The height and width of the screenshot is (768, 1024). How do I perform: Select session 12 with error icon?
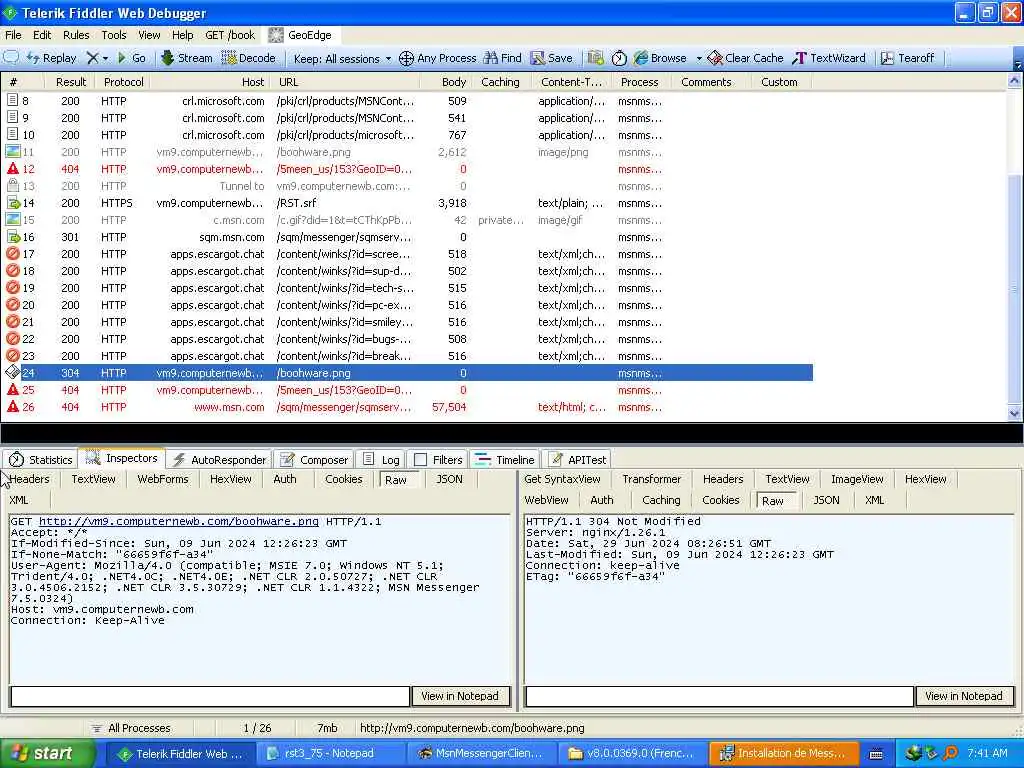point(12,169)
